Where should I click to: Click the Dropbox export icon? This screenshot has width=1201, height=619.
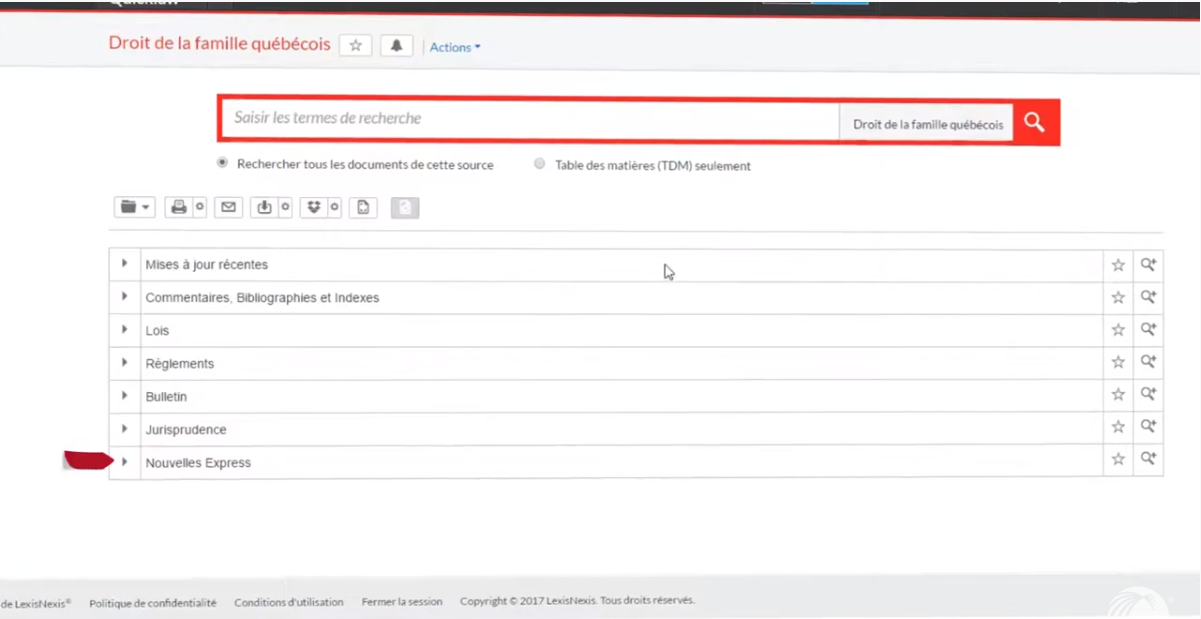pyautogui.click(x=314, y=207)
